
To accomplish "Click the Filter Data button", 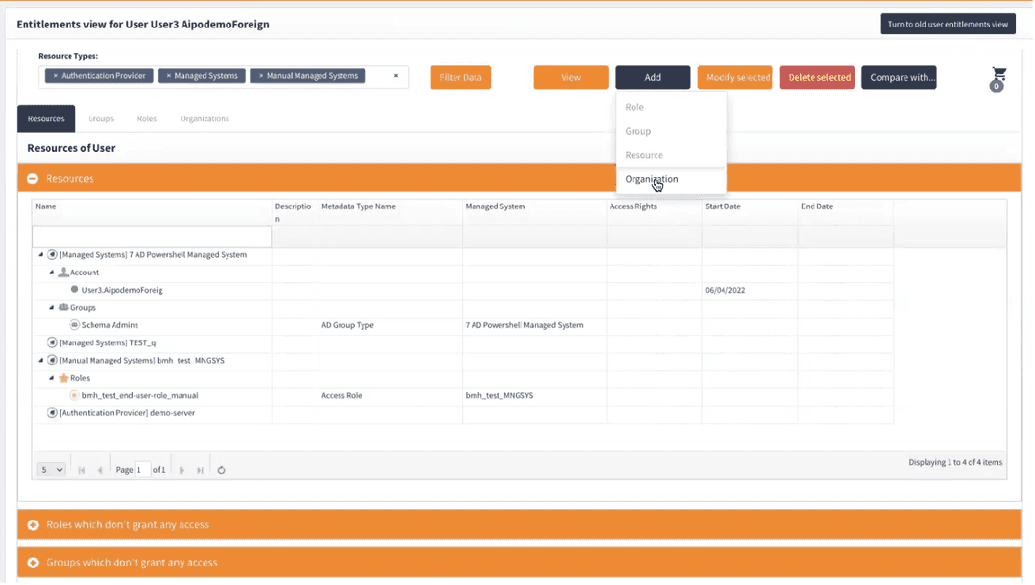I will tap(460, 76).
